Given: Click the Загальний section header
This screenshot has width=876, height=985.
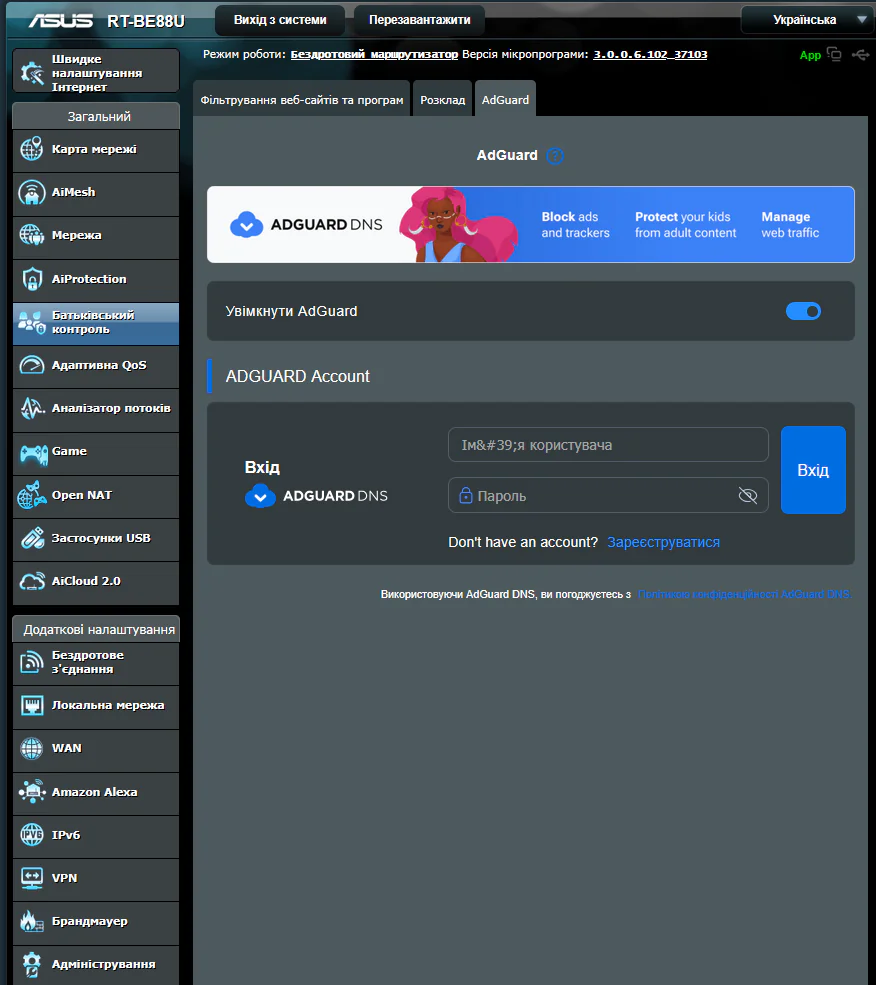Looking at the screenshot, I should 96,116.
